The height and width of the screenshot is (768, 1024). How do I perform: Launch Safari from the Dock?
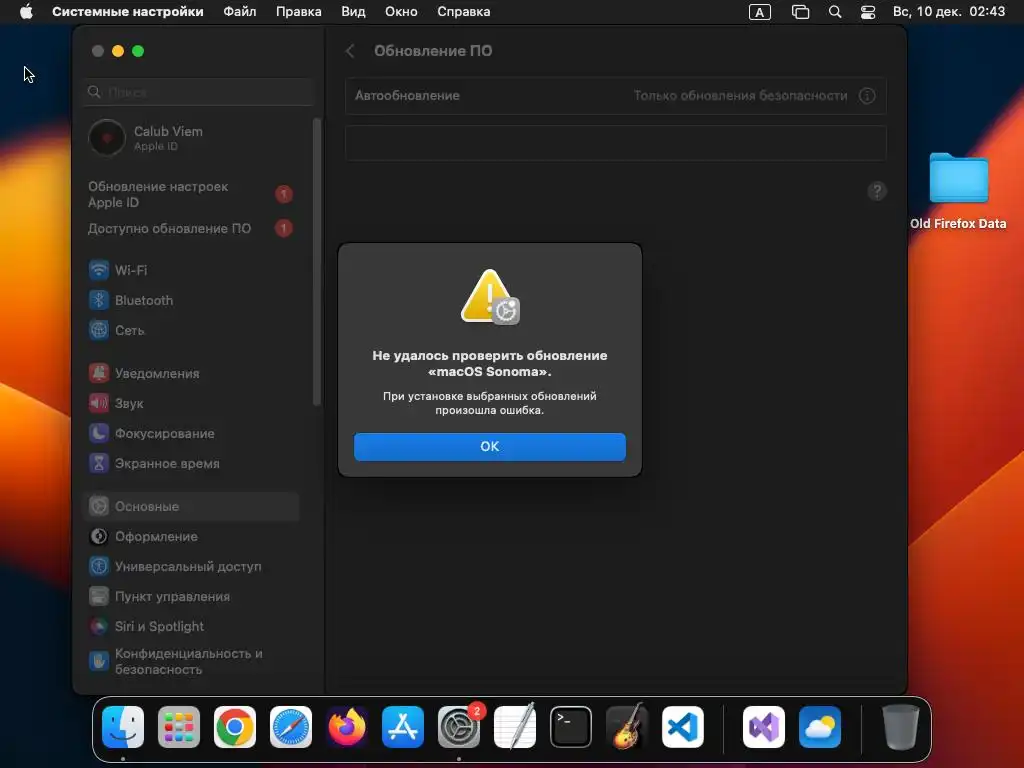click(x=291, y=727)
